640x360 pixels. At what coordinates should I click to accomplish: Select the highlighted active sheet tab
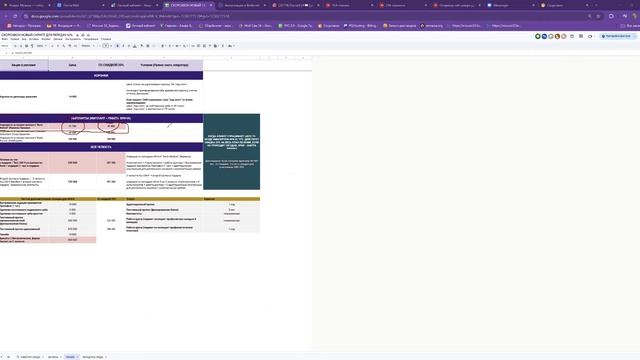pyautogui.click(x=71, y=357)
